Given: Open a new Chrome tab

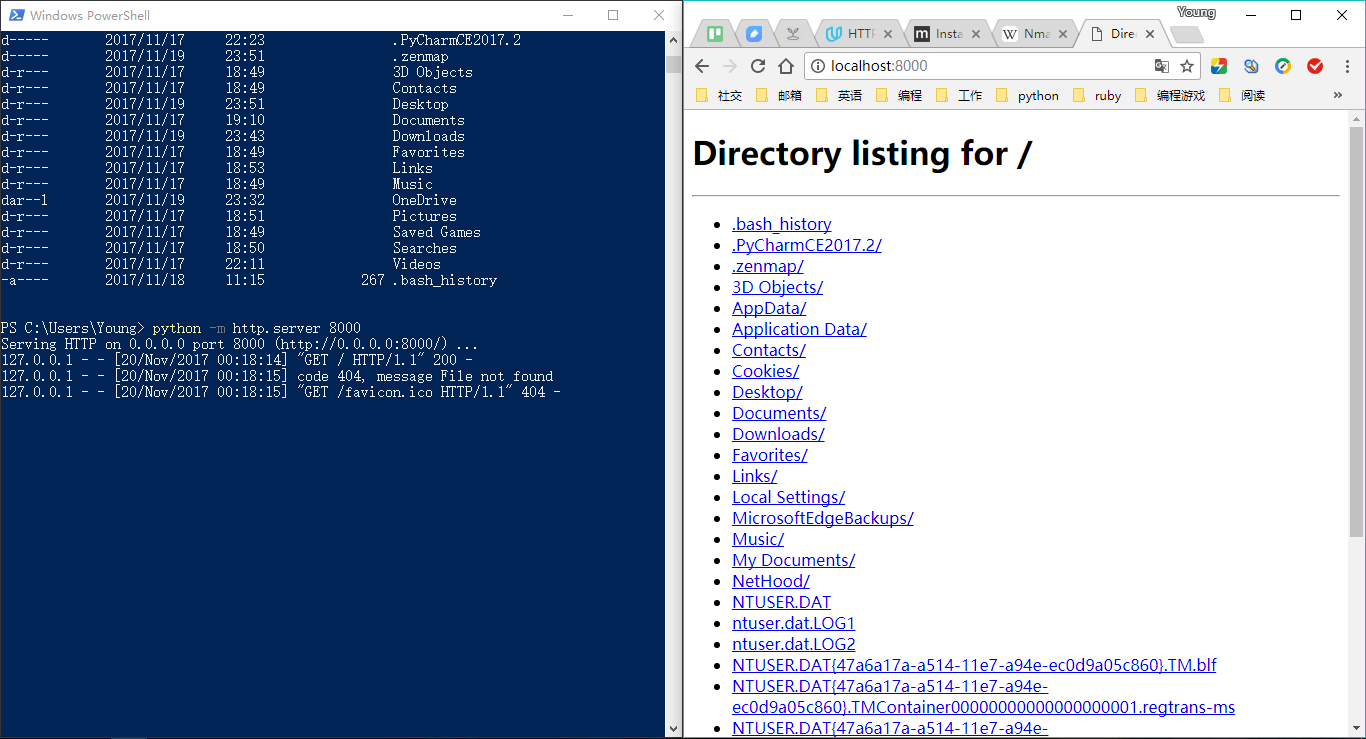Looking at the screenshot, I should coord(1186,35).
